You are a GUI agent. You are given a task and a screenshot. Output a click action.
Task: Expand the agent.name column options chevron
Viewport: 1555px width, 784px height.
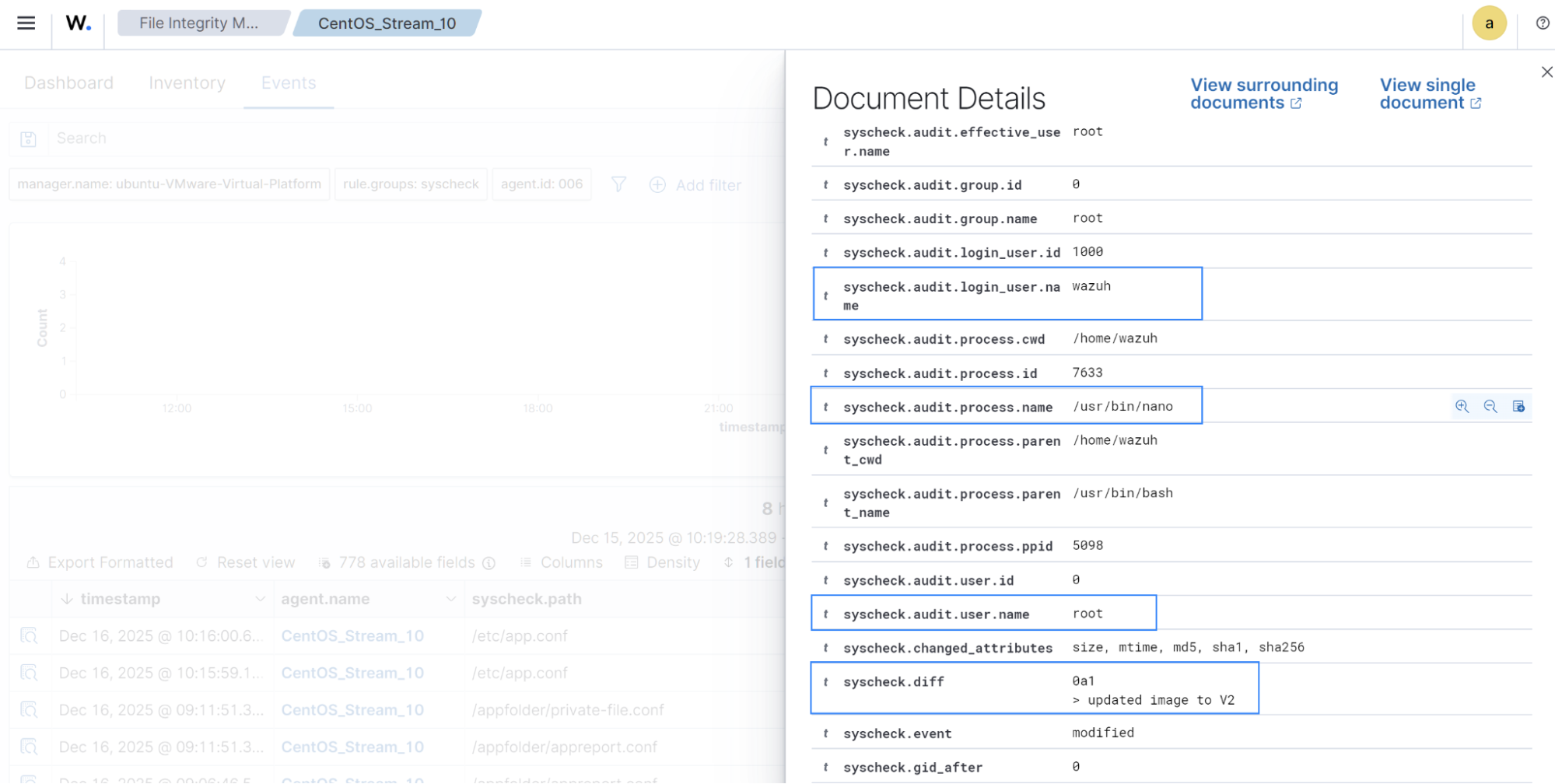450,599
